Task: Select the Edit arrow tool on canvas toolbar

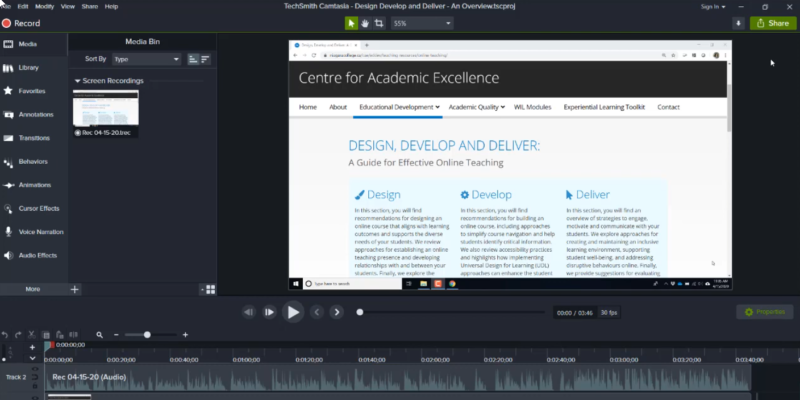Action: [351, 23]
